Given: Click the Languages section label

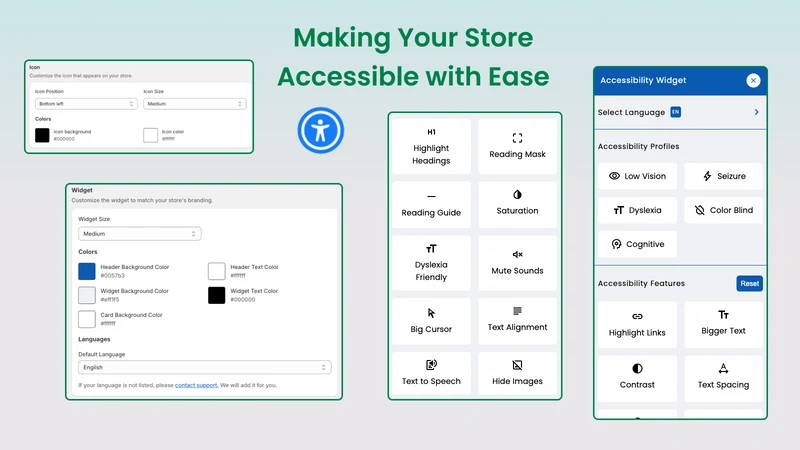Looking at the screenshot, I should [x=94, y=339].
